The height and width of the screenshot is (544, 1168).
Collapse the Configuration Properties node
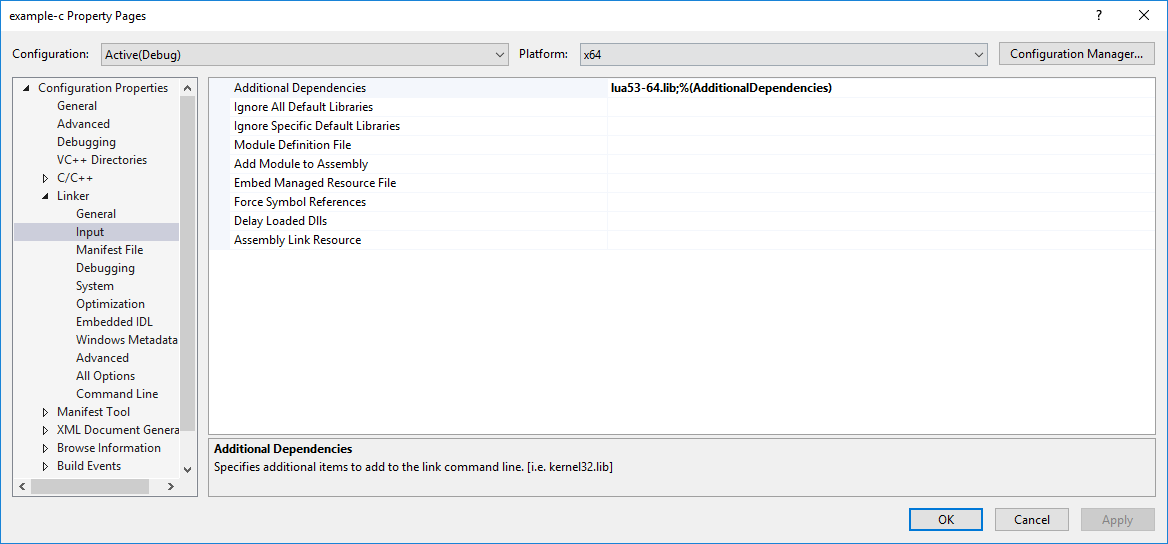[26, 88]
